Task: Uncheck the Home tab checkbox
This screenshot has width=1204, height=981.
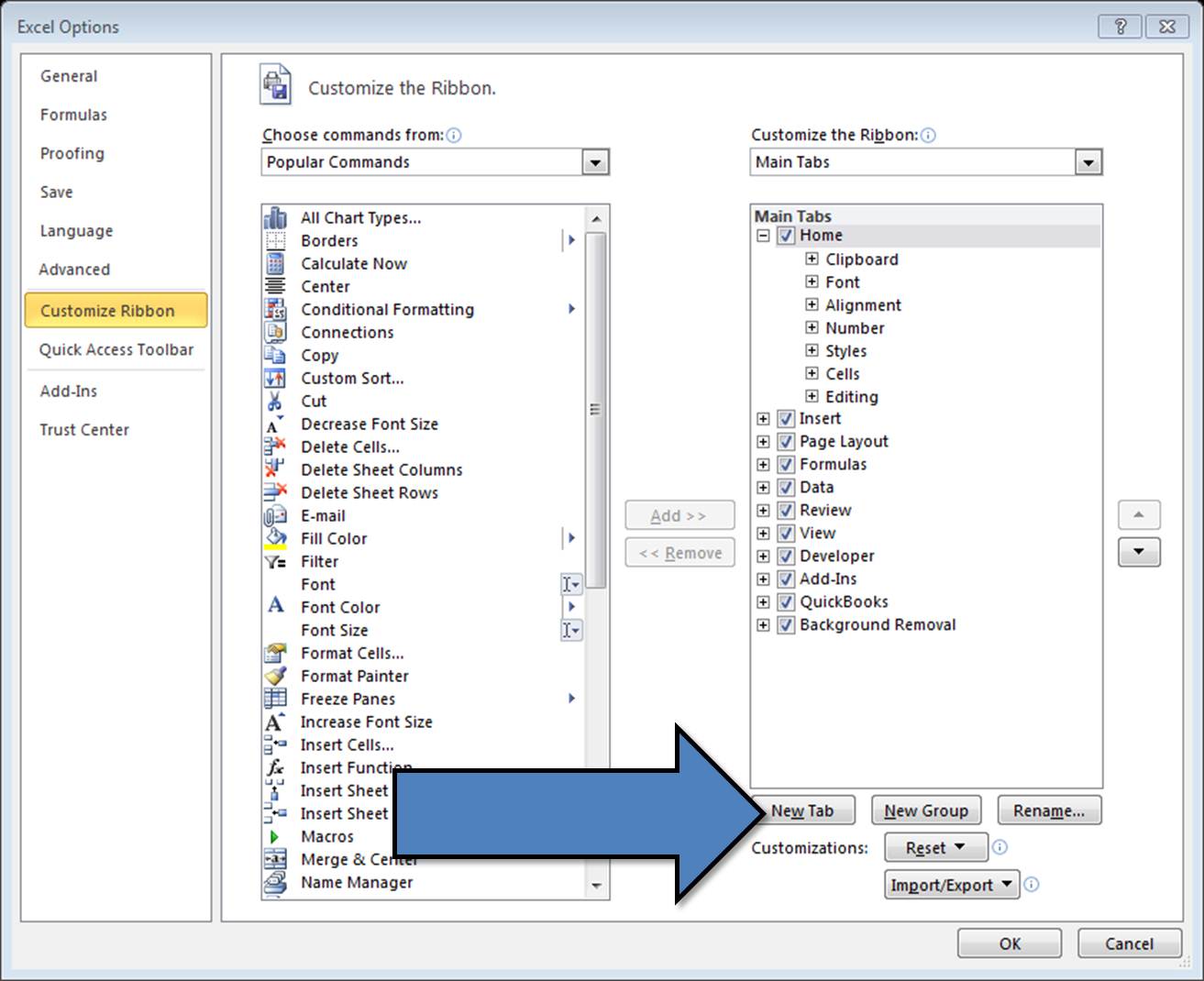Action: (786, 235)
